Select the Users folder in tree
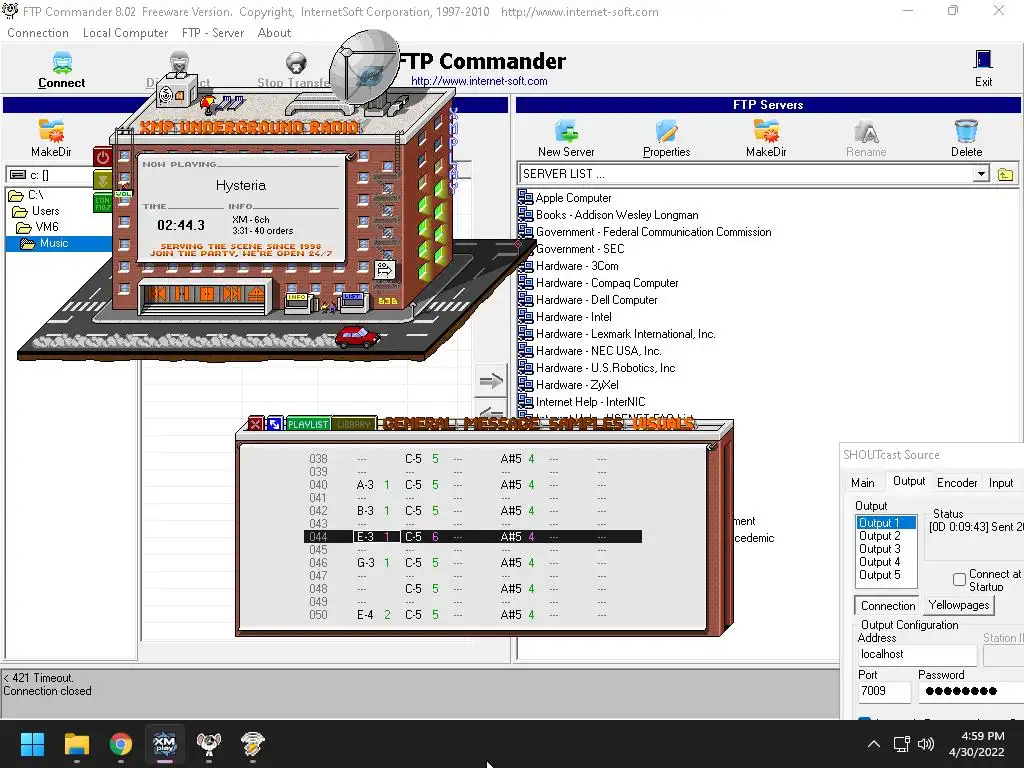This screenshot has height=768, width=1024. [37, 211]
